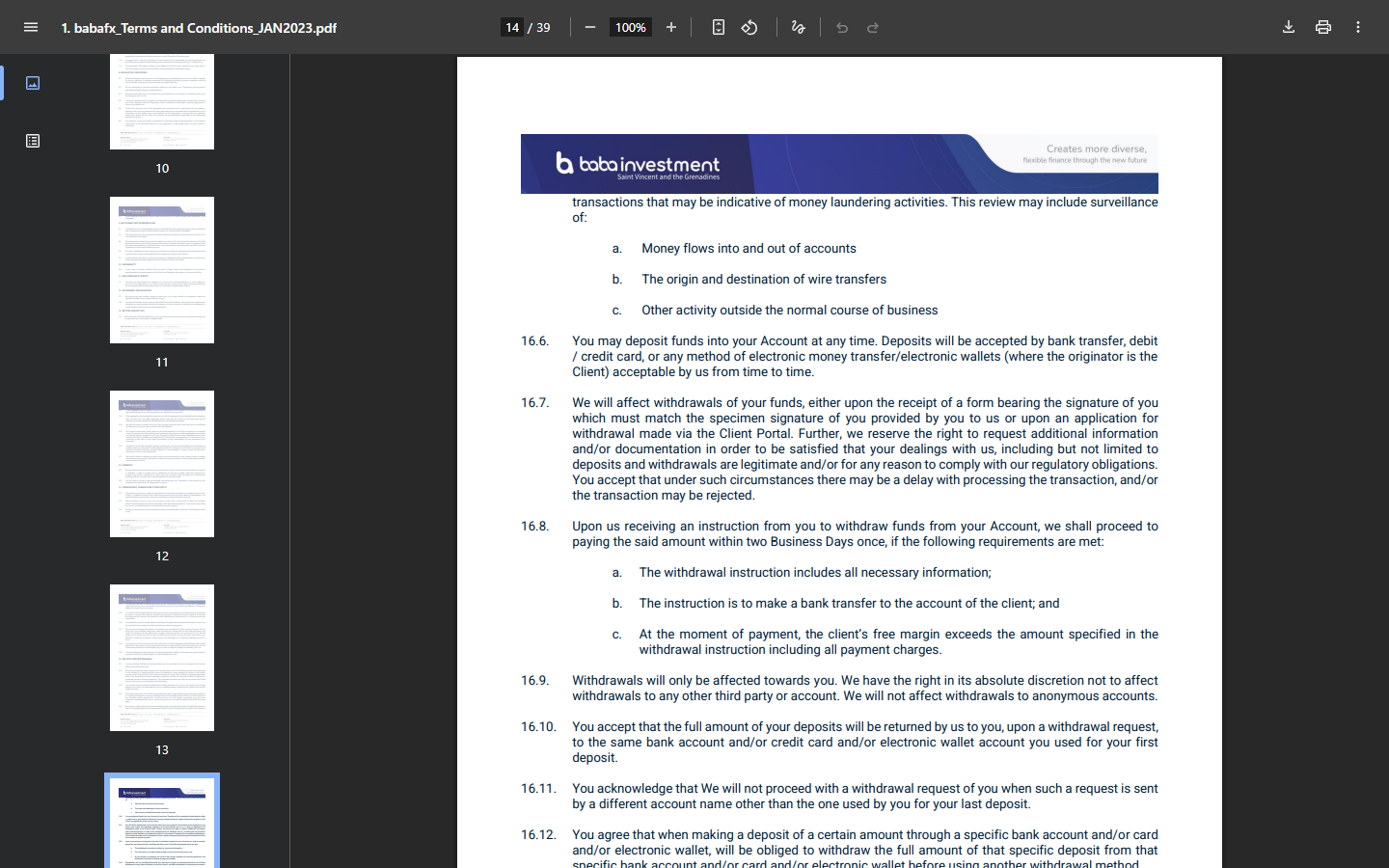The image size is (1389, 868).
Task: Open page 10 thumbnail
Action: (x=162, y=101)
